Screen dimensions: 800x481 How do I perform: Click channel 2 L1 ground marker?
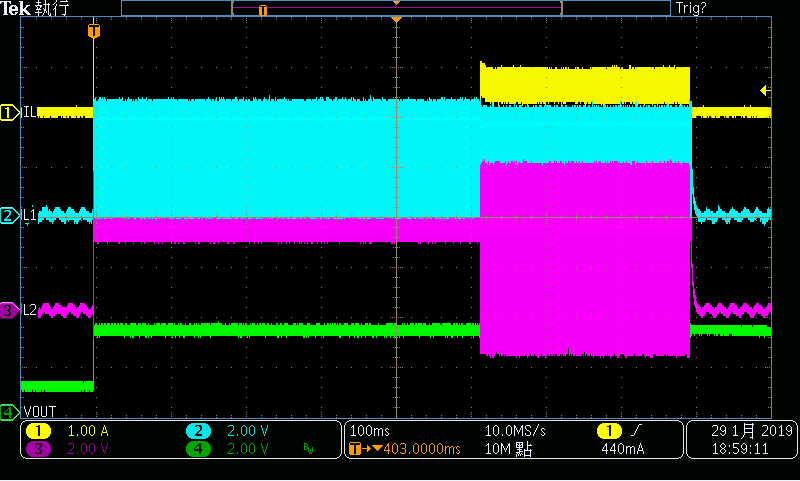(x=10, y=215)
